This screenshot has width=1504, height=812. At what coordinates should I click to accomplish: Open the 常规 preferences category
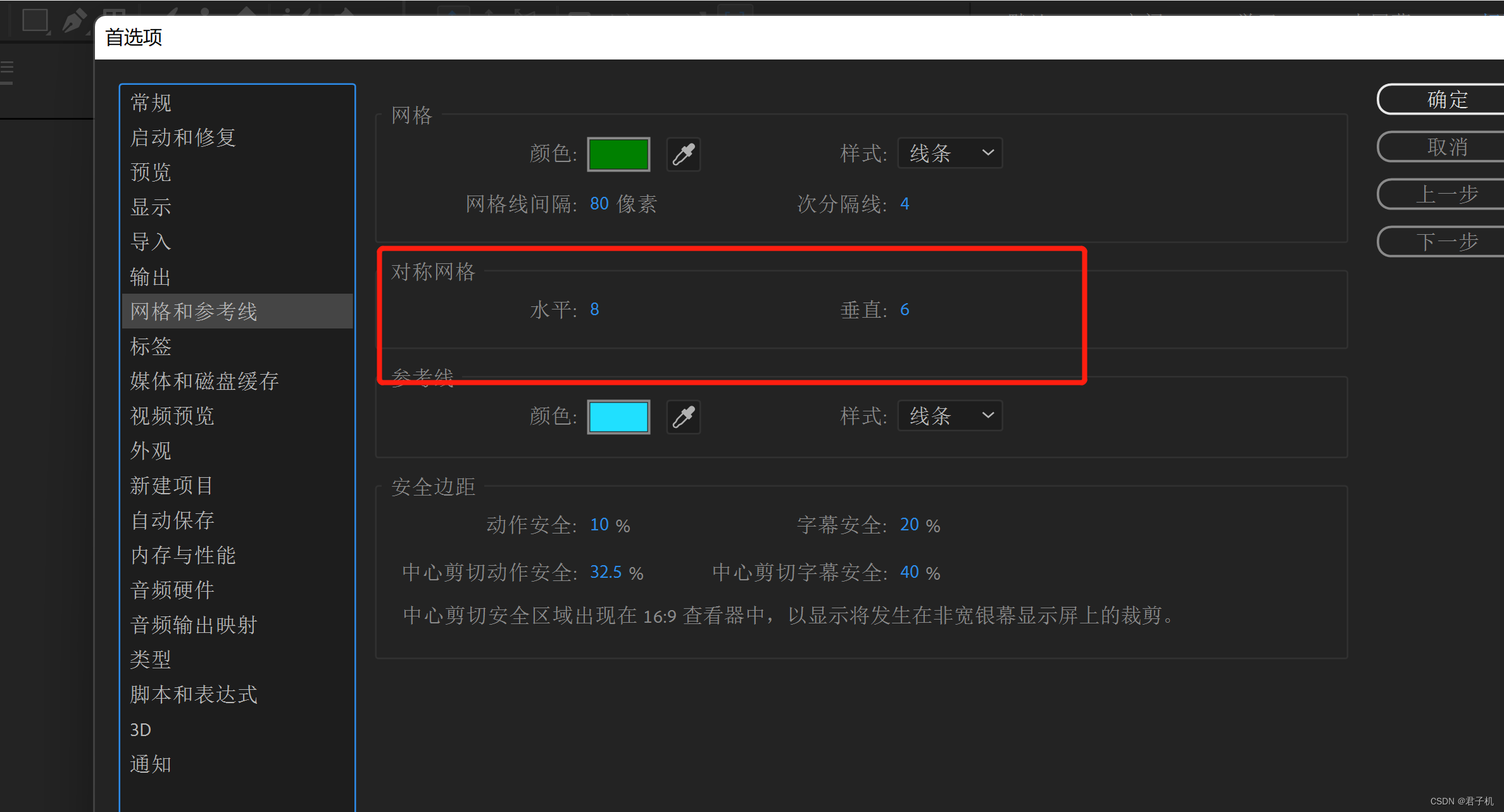151,103
